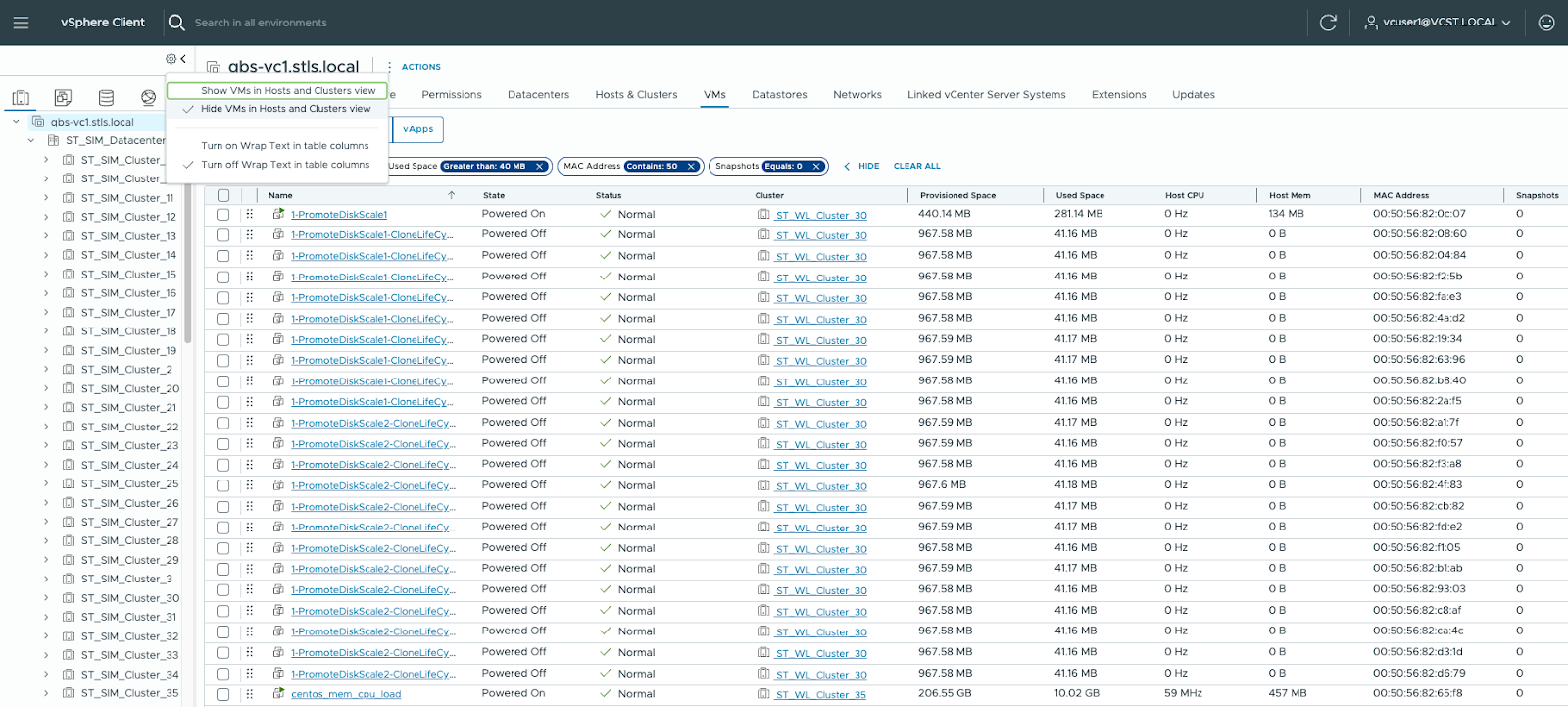
Task: Click the drag handle of centos_mem_cpu_load row
Action: click(250, 693)
